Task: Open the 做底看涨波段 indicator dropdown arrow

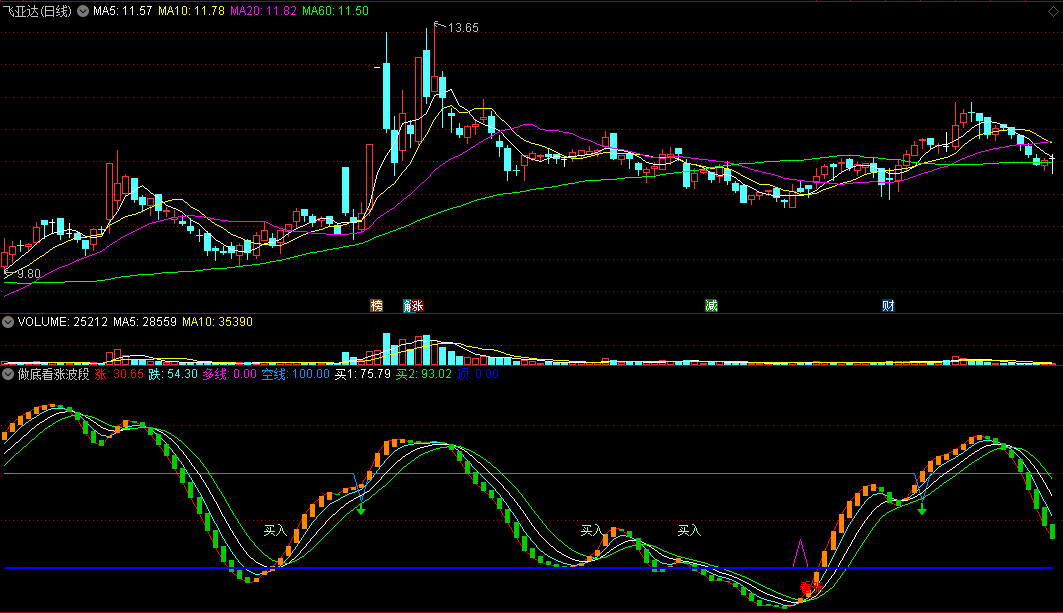Action: (x=8, y=374)
